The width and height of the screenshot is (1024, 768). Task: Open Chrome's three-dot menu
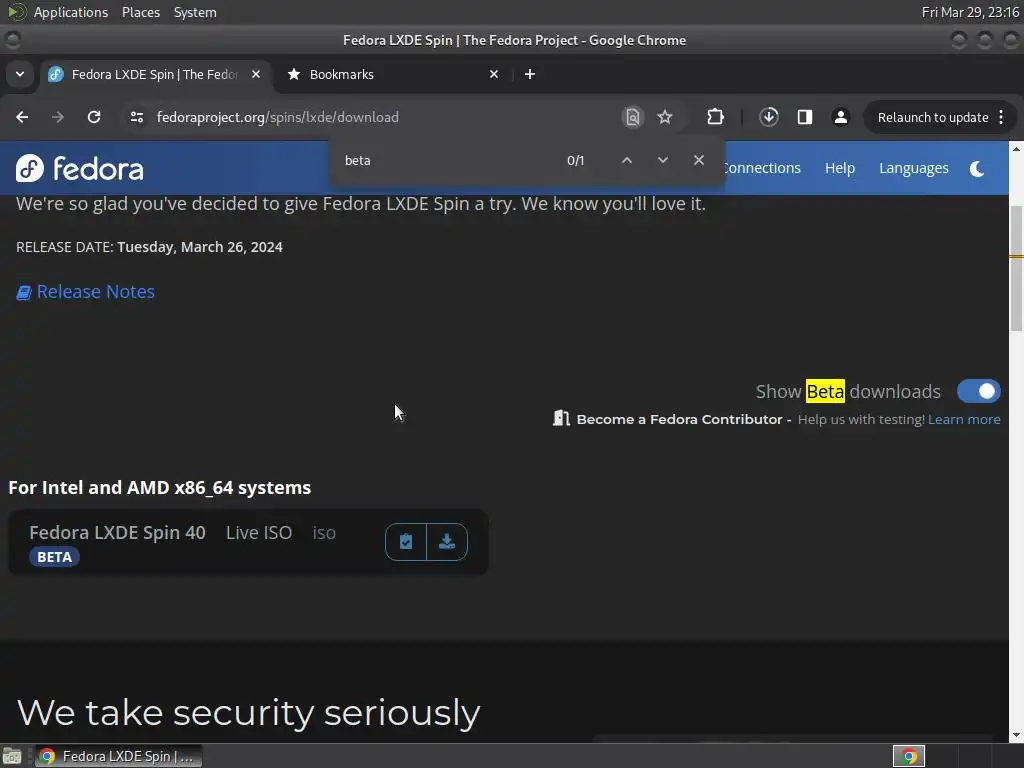point(1001,118)
